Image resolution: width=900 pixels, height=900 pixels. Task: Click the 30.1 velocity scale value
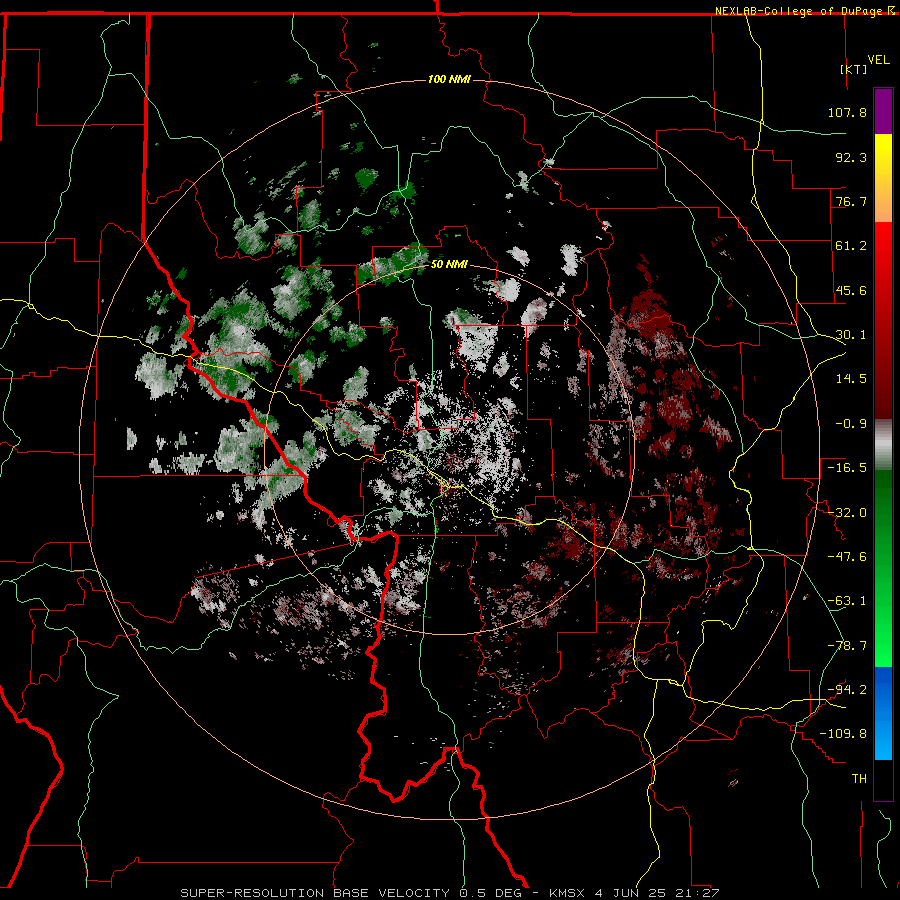click(851, 335)
